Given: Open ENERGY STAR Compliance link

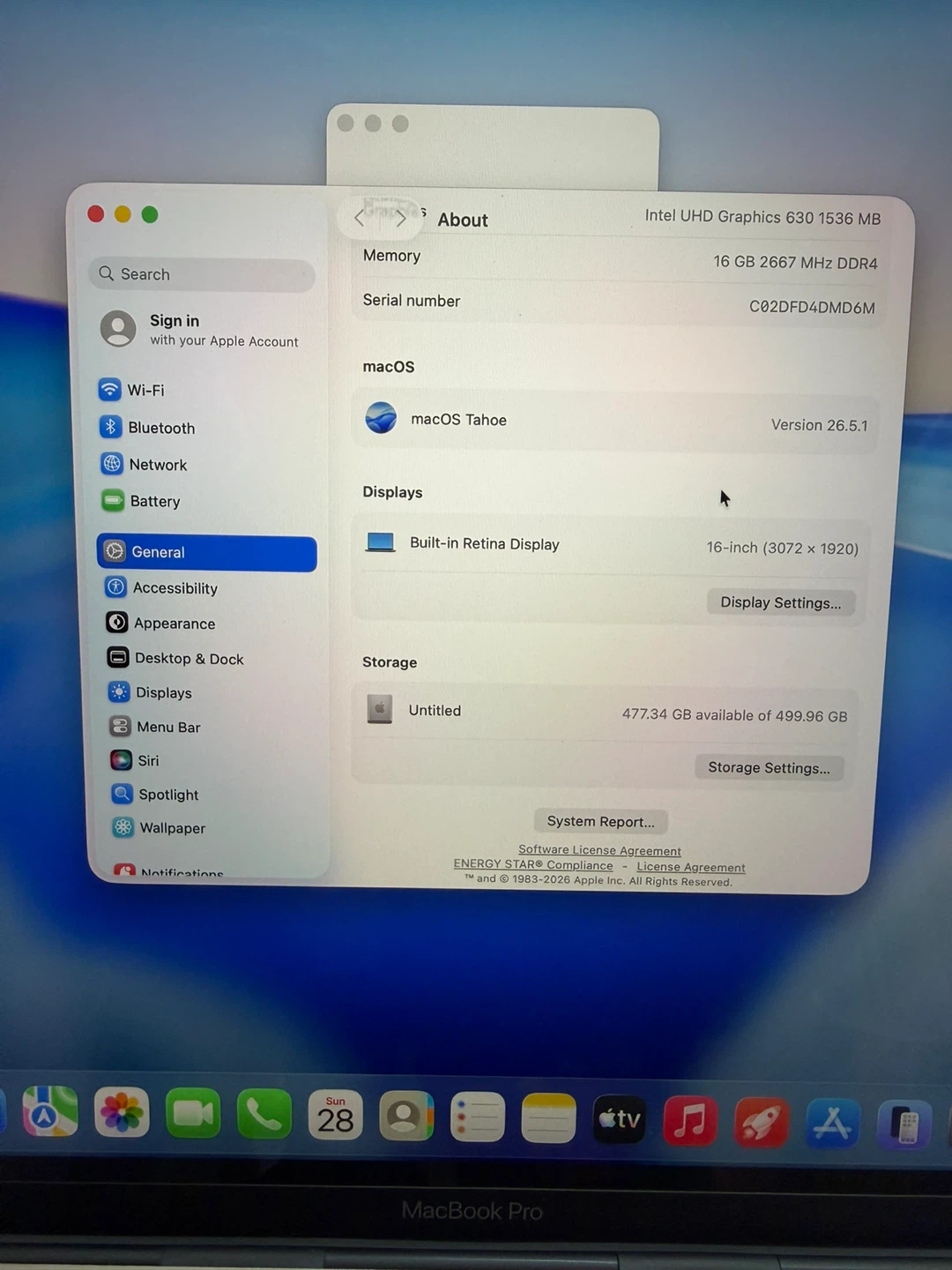Looking at the screenshot, I should (x=533, y=864).
